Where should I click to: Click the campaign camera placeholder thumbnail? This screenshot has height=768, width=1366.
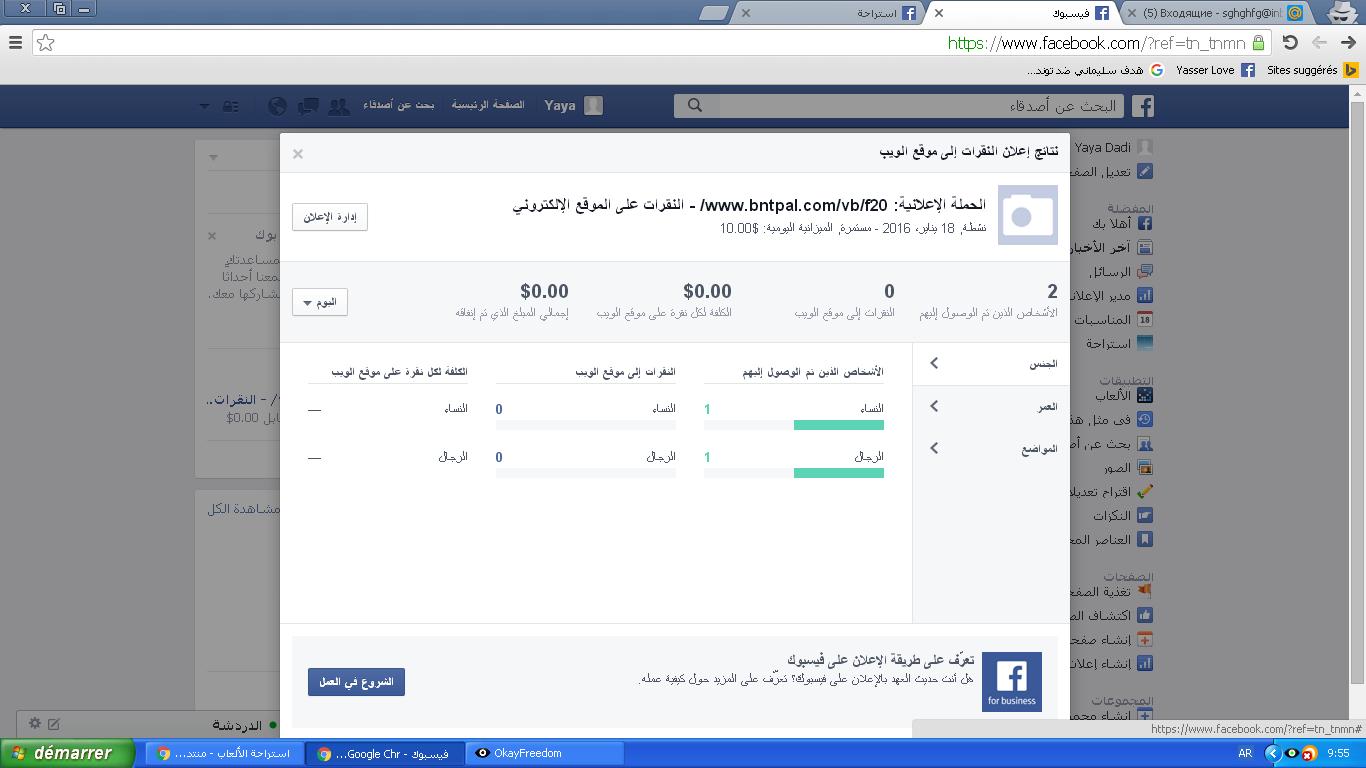tap(1027, 215)
